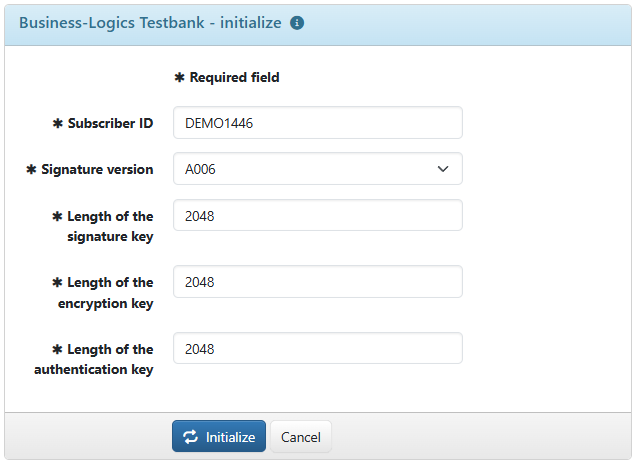Viewport: 636px width, 463px height.
Task: Click the signature key length field
Action: 318,215
